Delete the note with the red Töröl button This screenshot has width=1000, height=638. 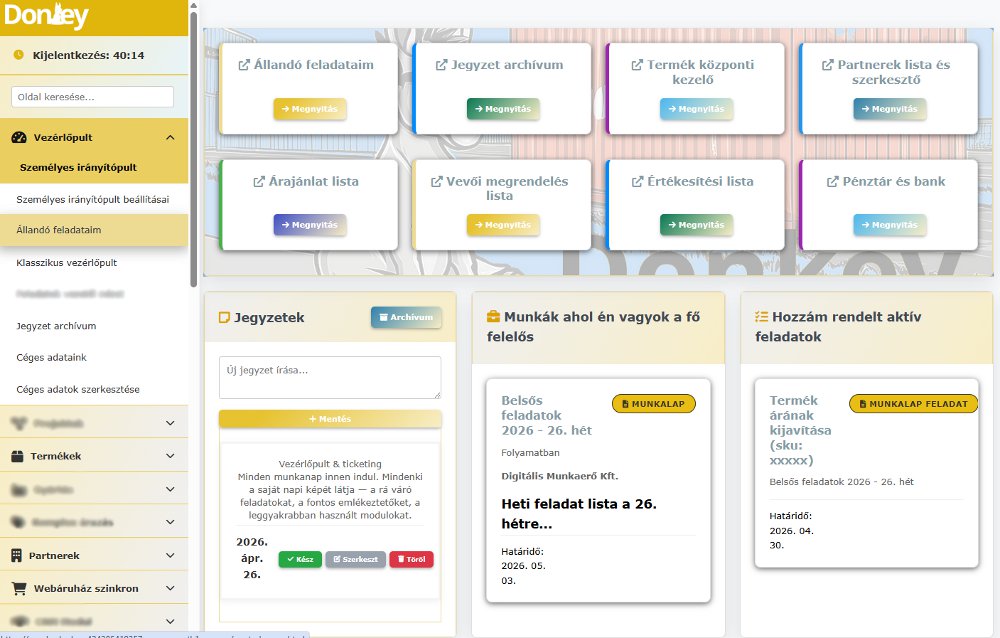pos(411,559)
